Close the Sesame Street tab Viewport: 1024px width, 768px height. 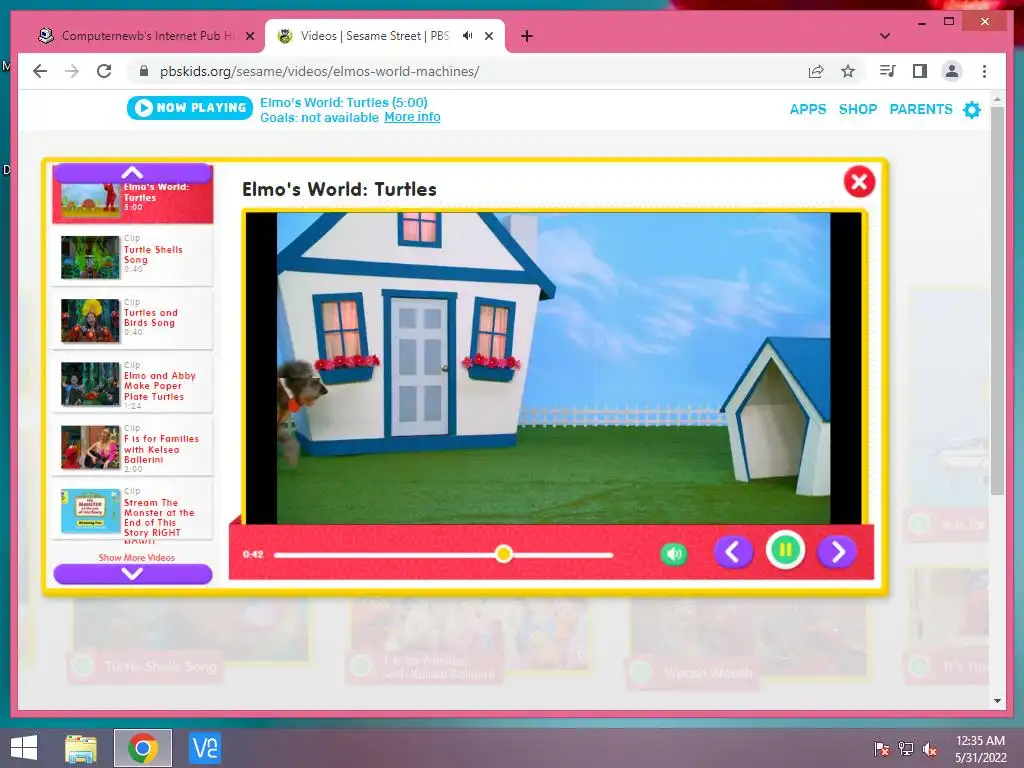click(x=489, y=36)
